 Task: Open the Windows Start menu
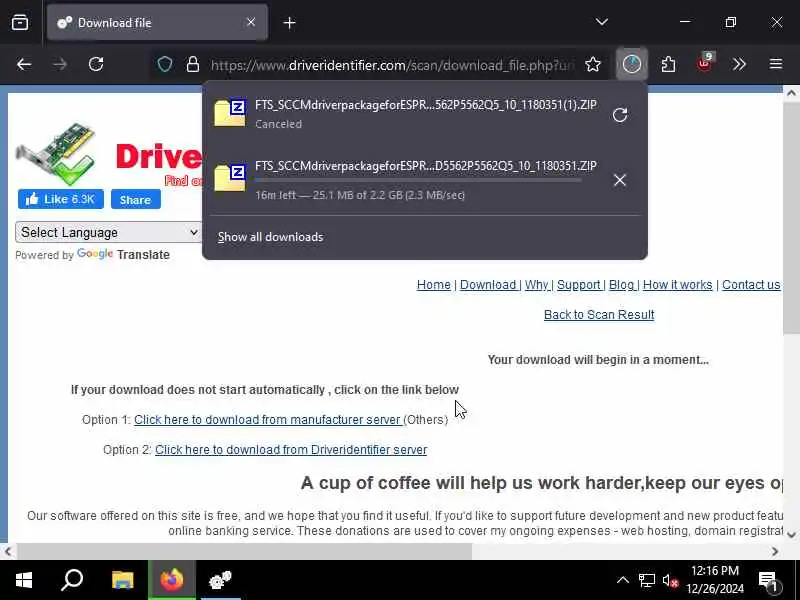click(24, 580)
